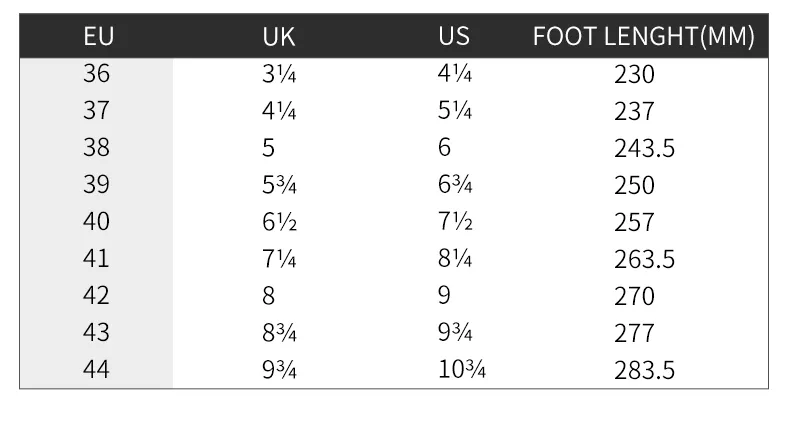Click UK size 5 cell

(x=268, y=148)
